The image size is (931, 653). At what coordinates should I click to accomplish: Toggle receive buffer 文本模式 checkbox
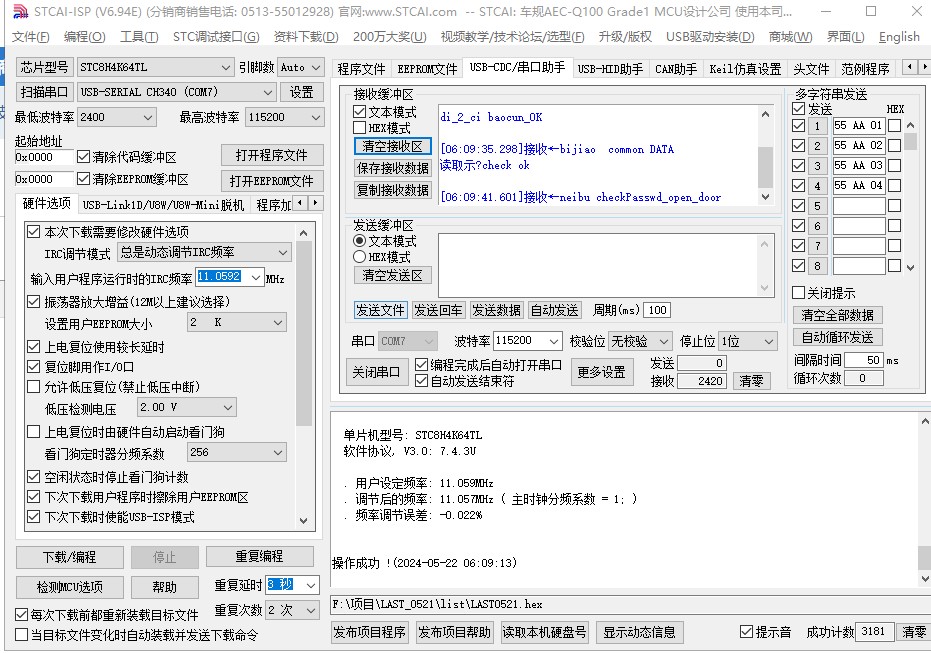359,112
